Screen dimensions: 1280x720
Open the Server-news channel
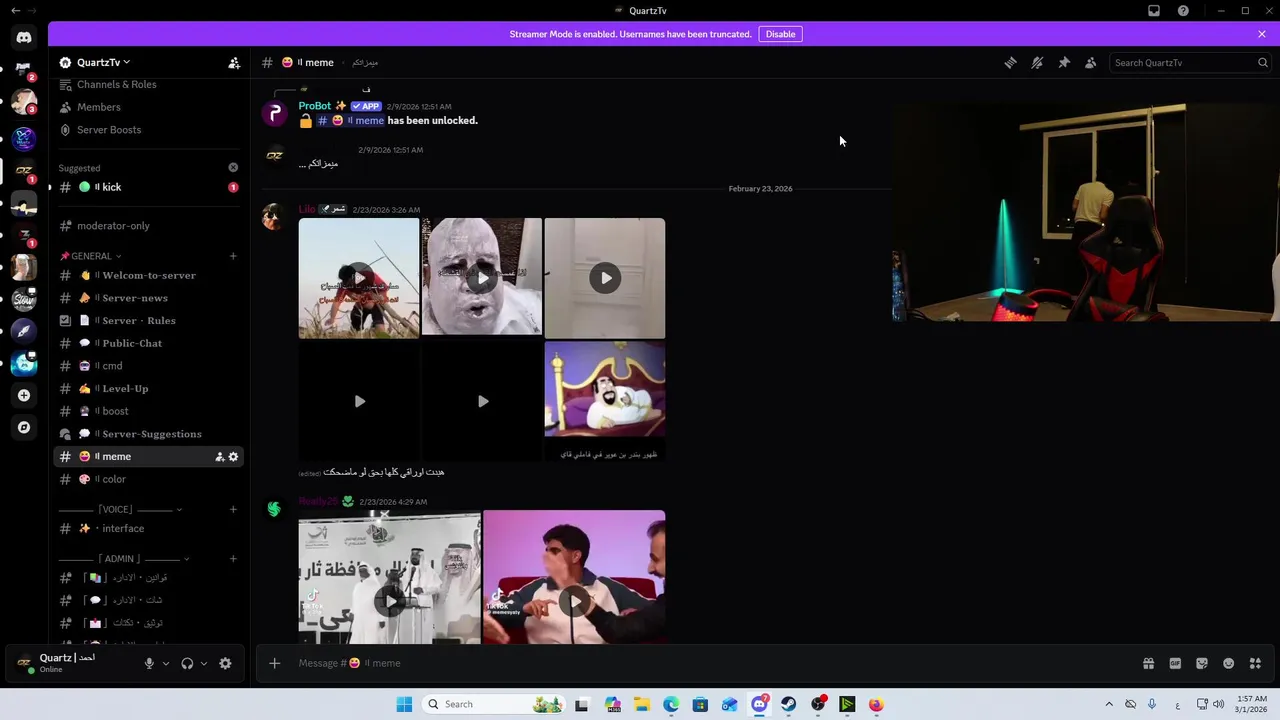click(150, 298)
